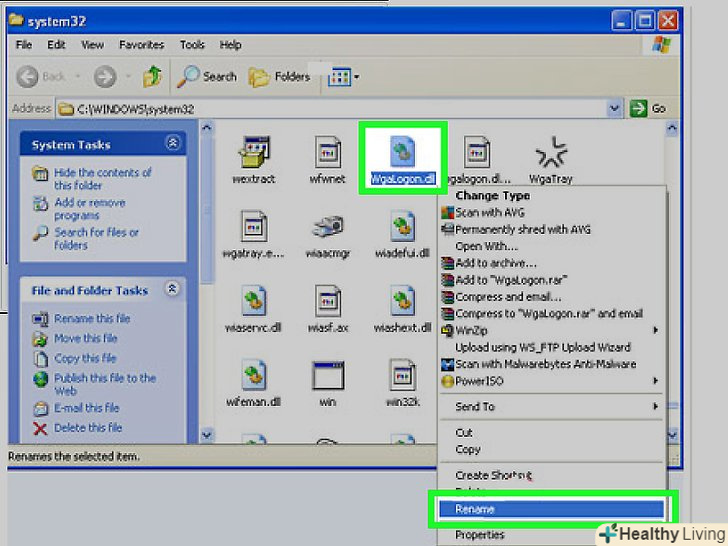Select the wiashext.dll file icon
This screenshot has height=546, width=728.
(403, 301)
